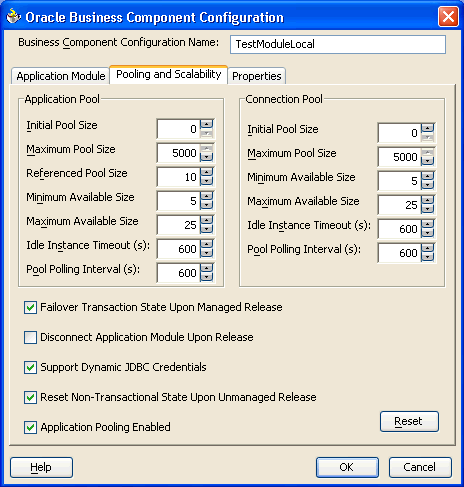Open the Properties tab

(x=257, y=76)
